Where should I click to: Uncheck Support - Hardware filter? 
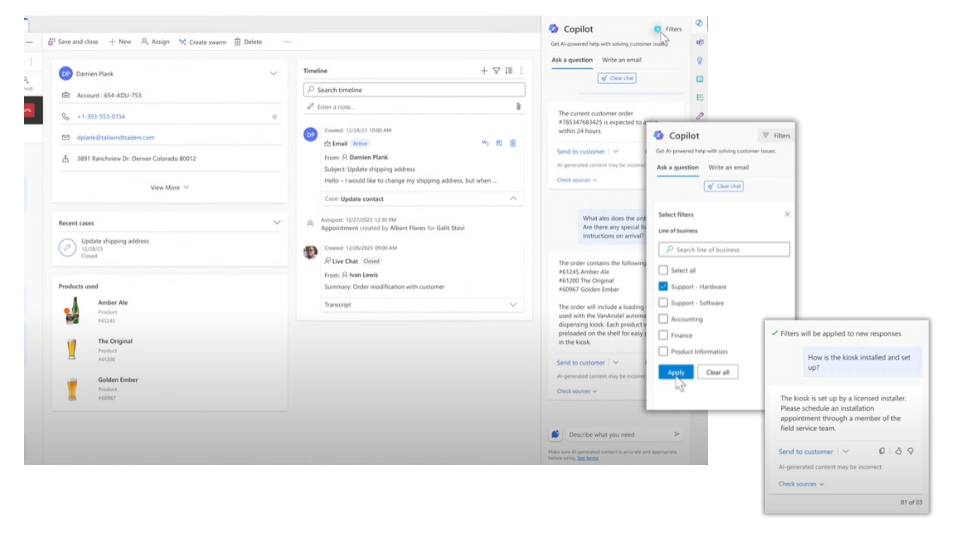pos(663,287)
